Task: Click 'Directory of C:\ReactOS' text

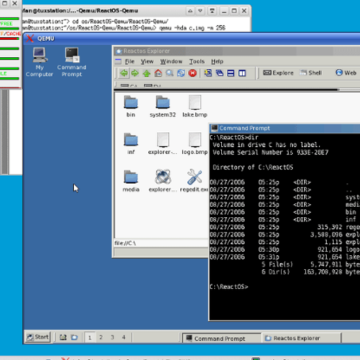Action: point(253,167)
